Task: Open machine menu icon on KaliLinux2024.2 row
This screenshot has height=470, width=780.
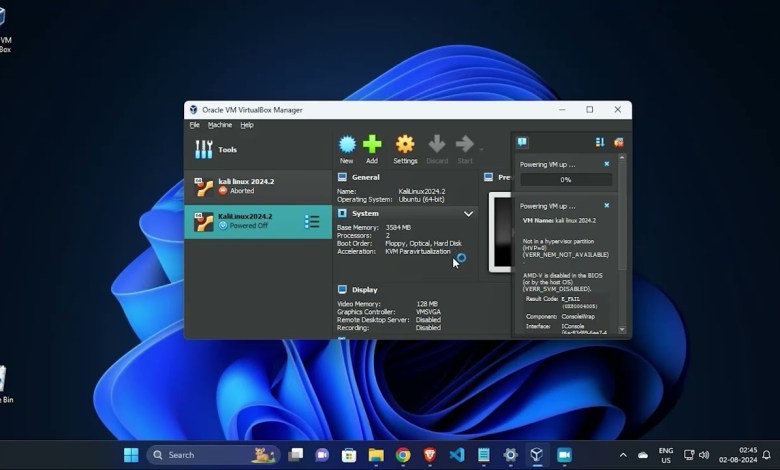Action: (312, 222)
